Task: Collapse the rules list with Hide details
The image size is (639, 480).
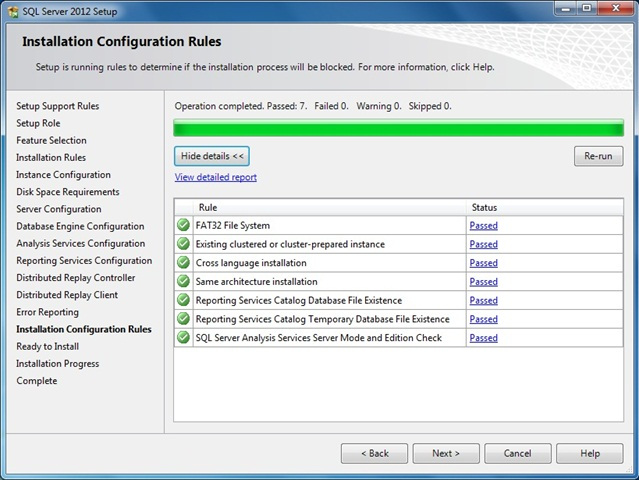Action: (x=211, y=156)
